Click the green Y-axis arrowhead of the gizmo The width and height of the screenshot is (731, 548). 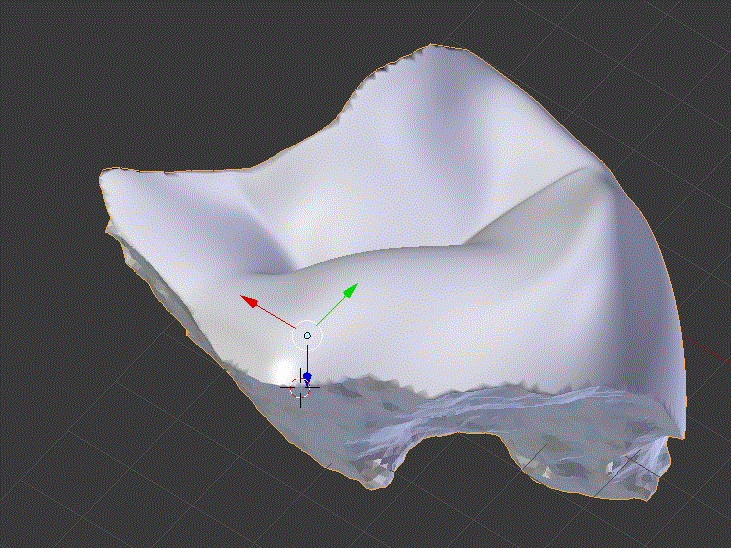point(350,291)
